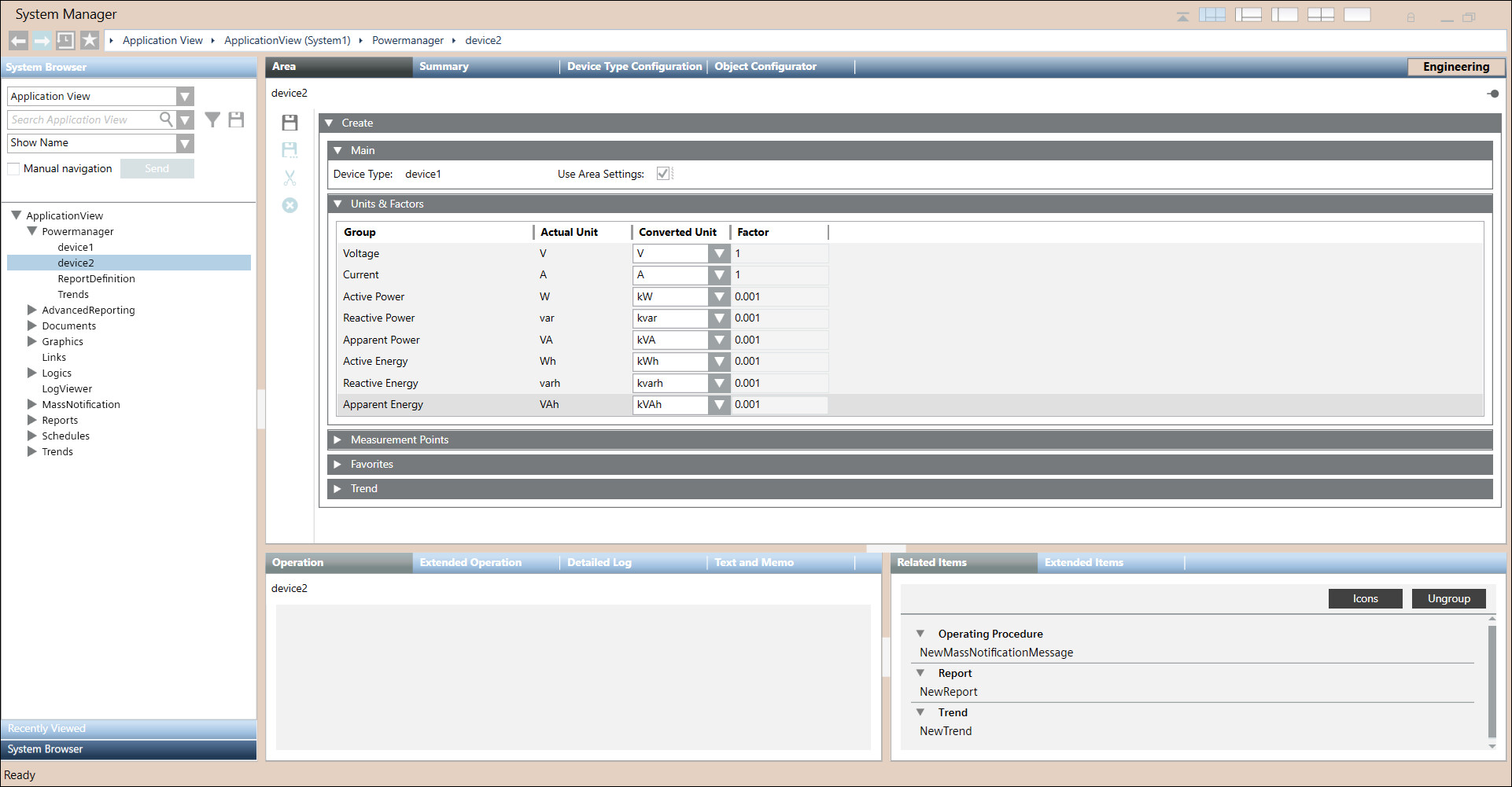The height and width of the screenshot is (787, 1512).
Task: Toggle the Use Area Settings checkbox
Action: tap(663, 174)
